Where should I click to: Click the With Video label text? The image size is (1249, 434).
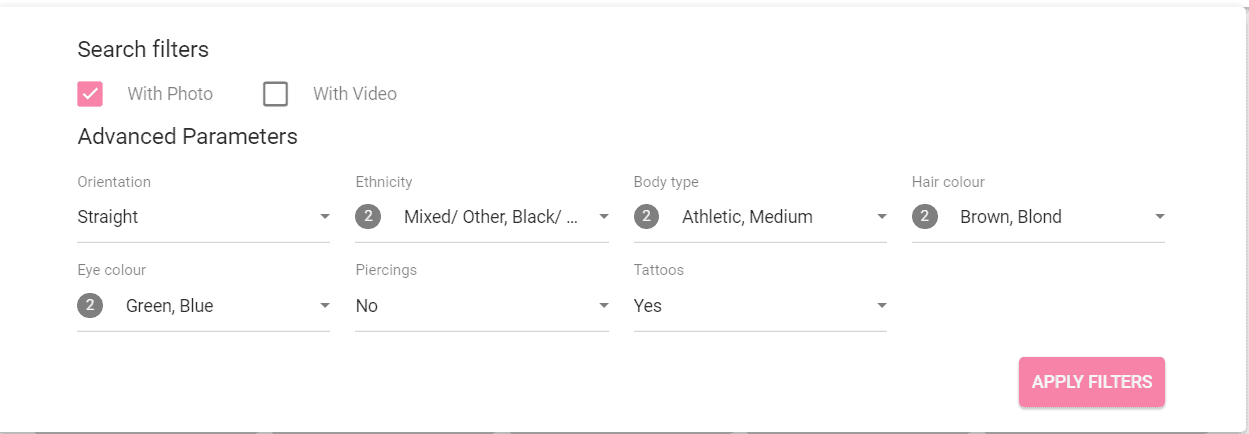(x=355, y=94)
